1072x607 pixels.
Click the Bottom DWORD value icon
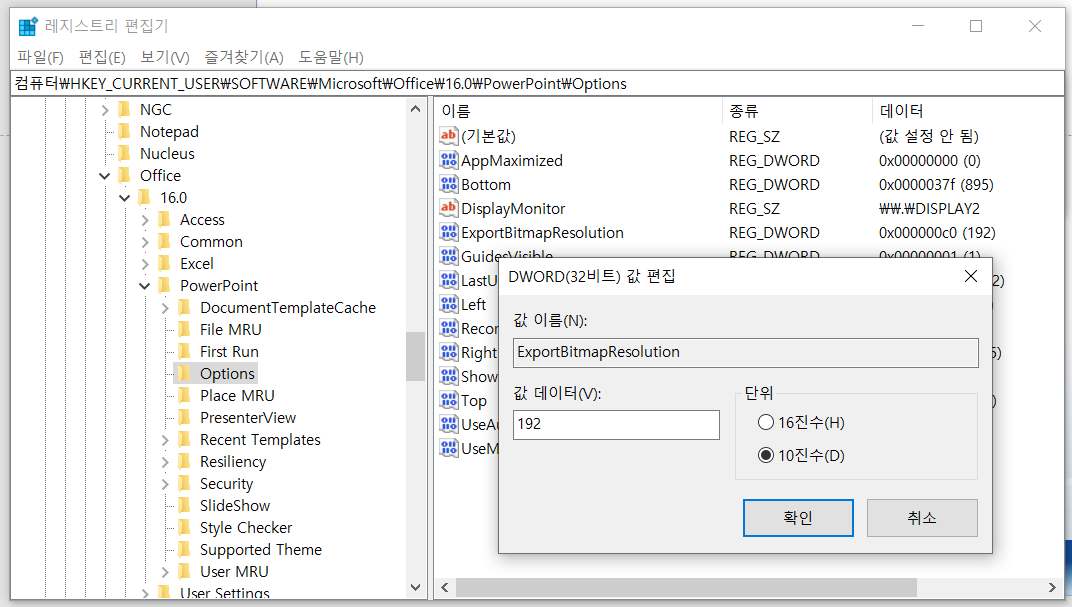coord(448,185)
